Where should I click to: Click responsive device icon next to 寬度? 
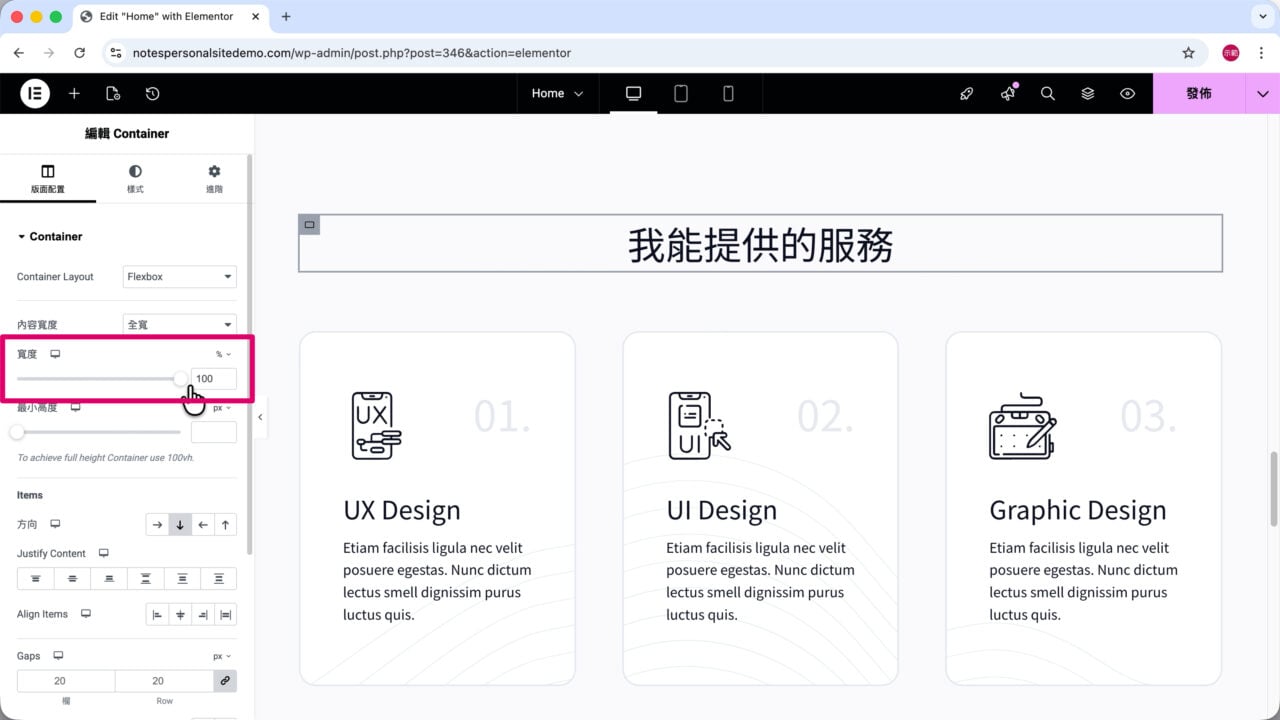pyautogui.click(x=56, y=354)
